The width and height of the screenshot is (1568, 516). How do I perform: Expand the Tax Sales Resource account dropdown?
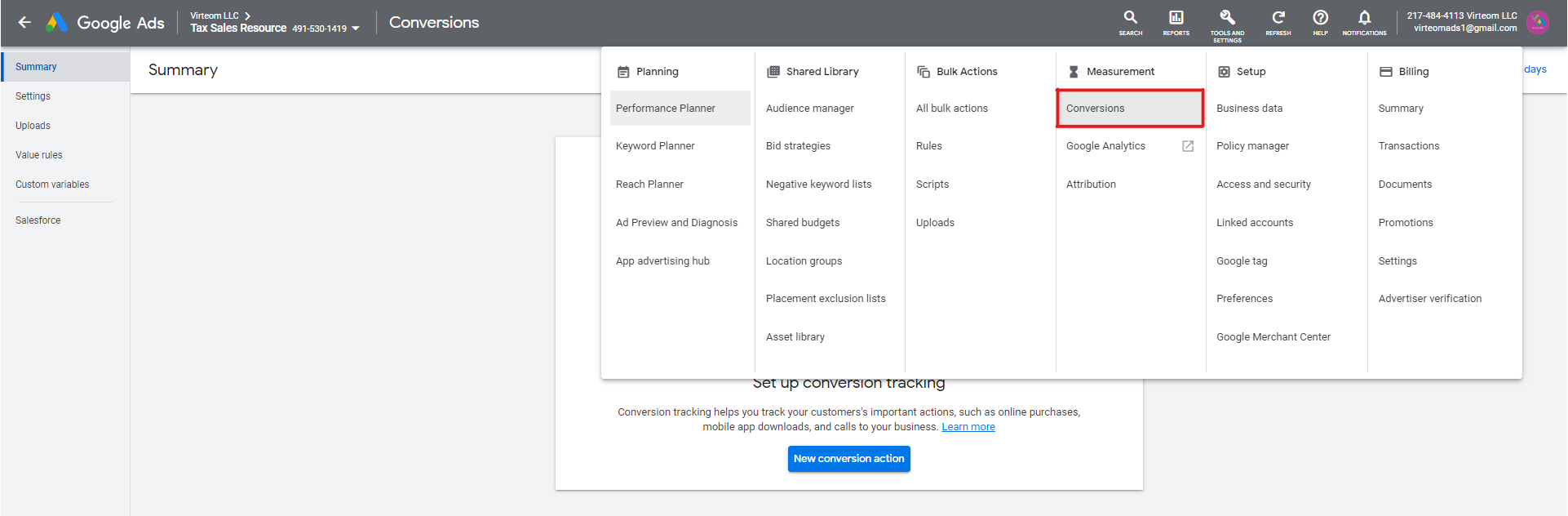pyautogui.click(x=356, y=29)
